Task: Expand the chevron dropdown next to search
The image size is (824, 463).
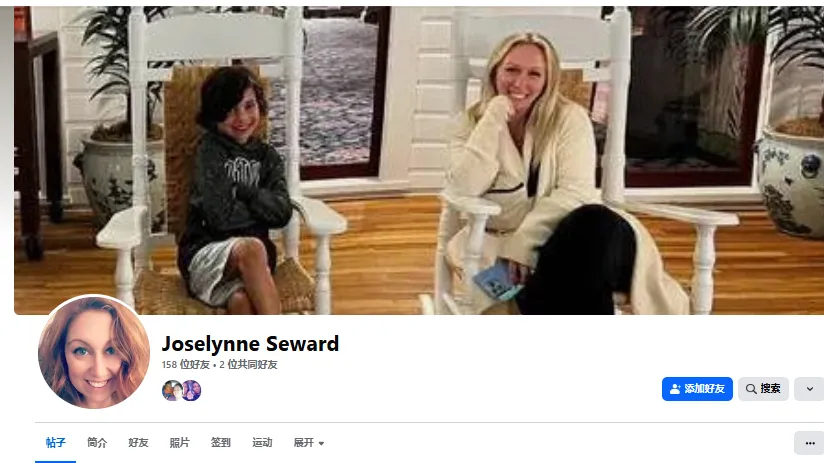Action: [x=809, y=389]
